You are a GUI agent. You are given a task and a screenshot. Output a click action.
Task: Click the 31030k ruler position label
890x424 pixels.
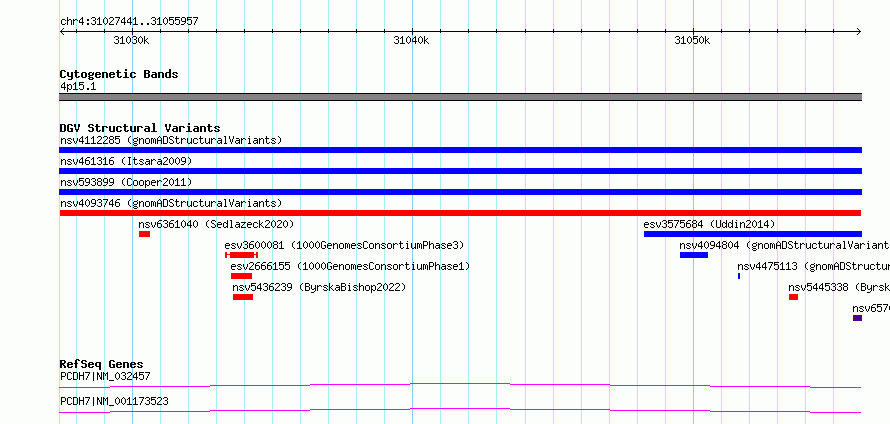click(x=131, y=40)
